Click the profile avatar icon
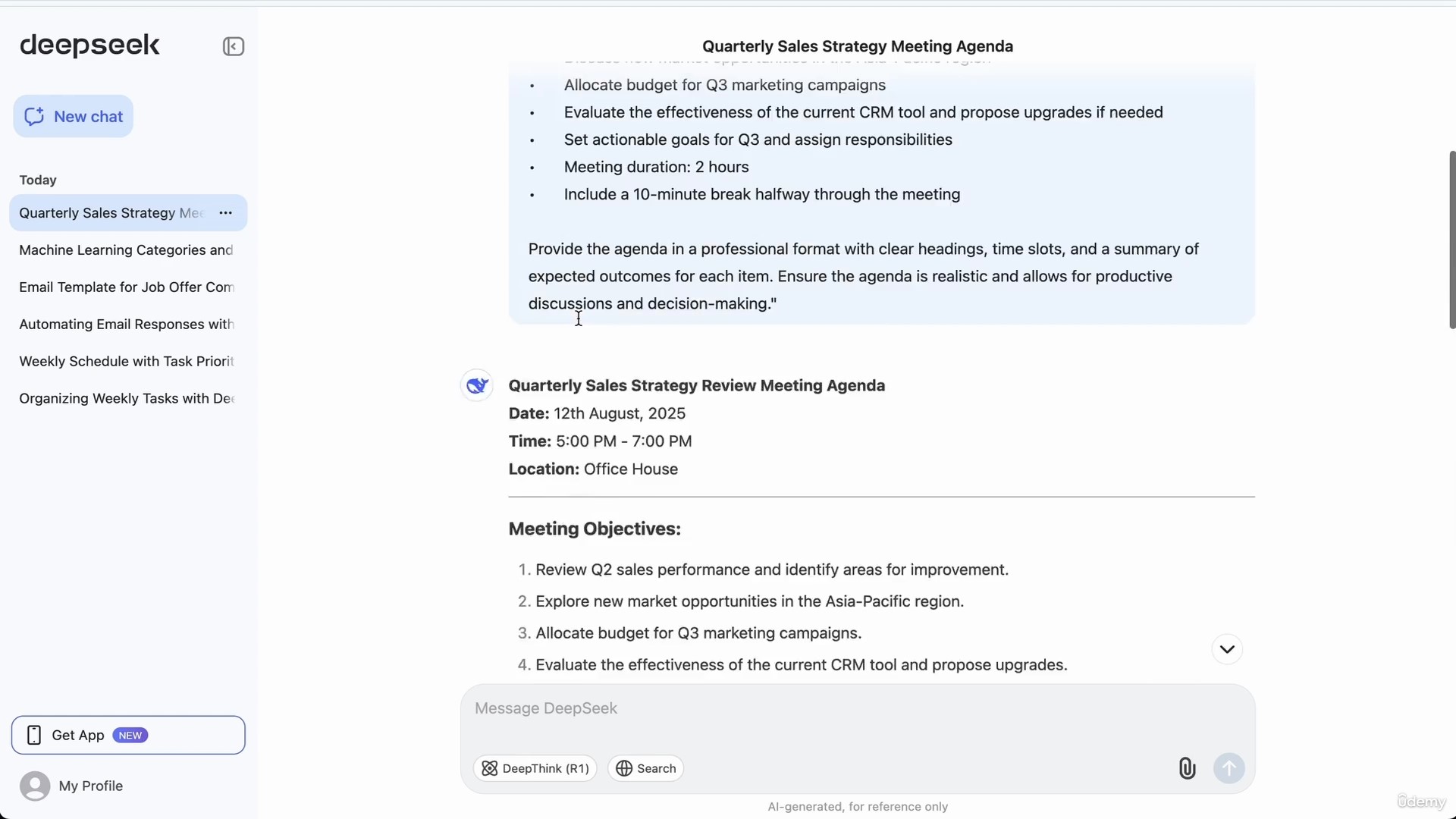 click(x=35, y=786)
